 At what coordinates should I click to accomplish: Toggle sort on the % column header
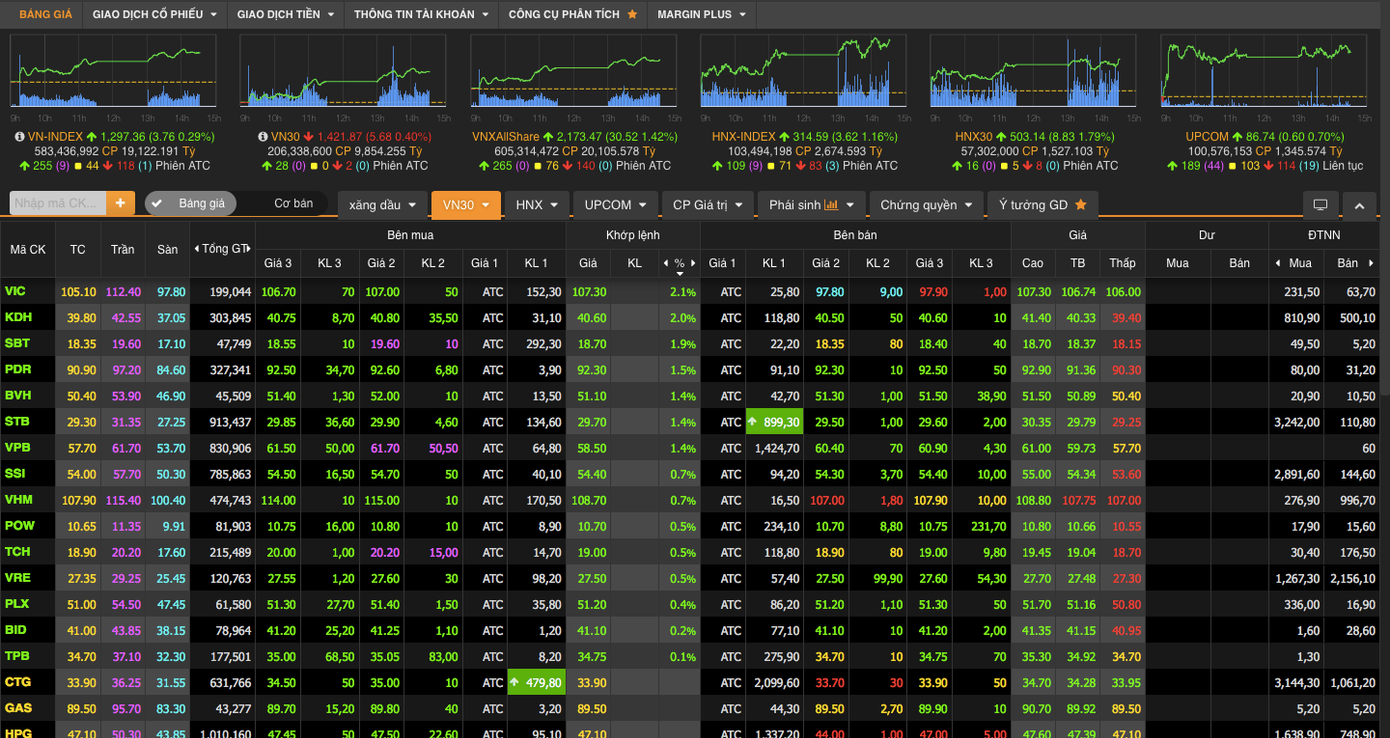pyautogui.click(x=679, y=264)
